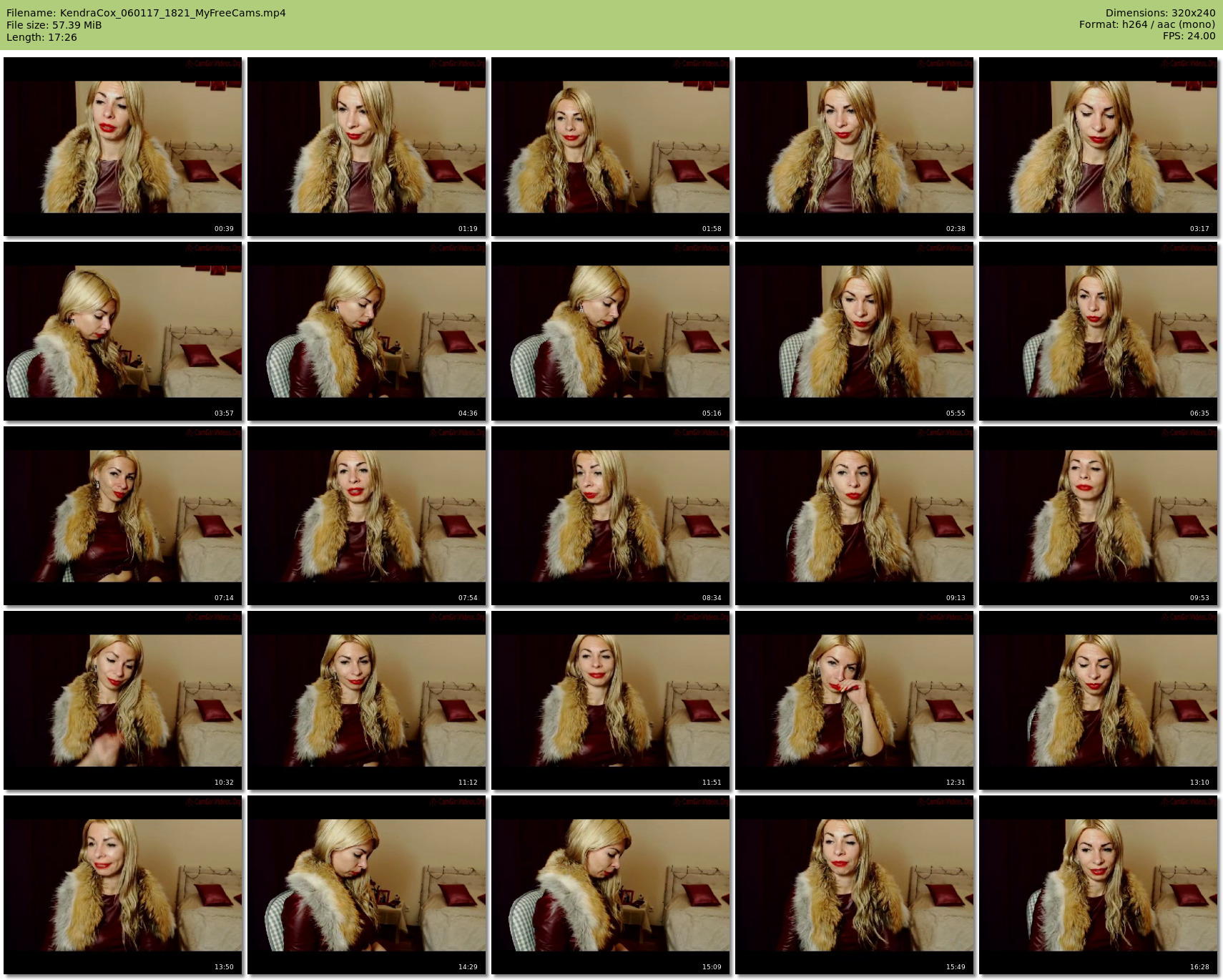The width and height of the screenshot is (1223, 980).
Task: Click the Filename line in the header
Action: (x=146, y=13)
